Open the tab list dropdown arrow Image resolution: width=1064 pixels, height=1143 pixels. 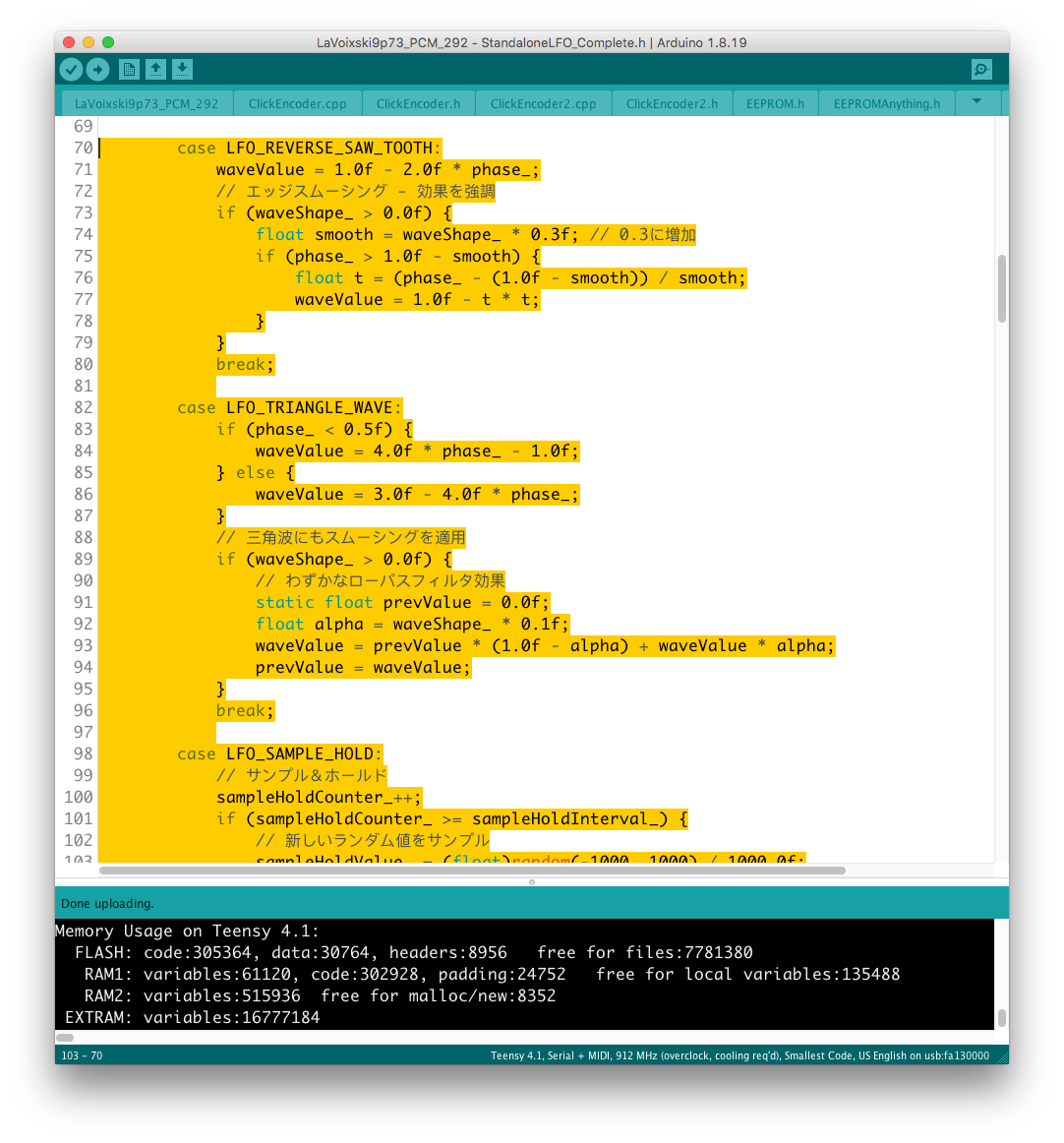point(976,101)
